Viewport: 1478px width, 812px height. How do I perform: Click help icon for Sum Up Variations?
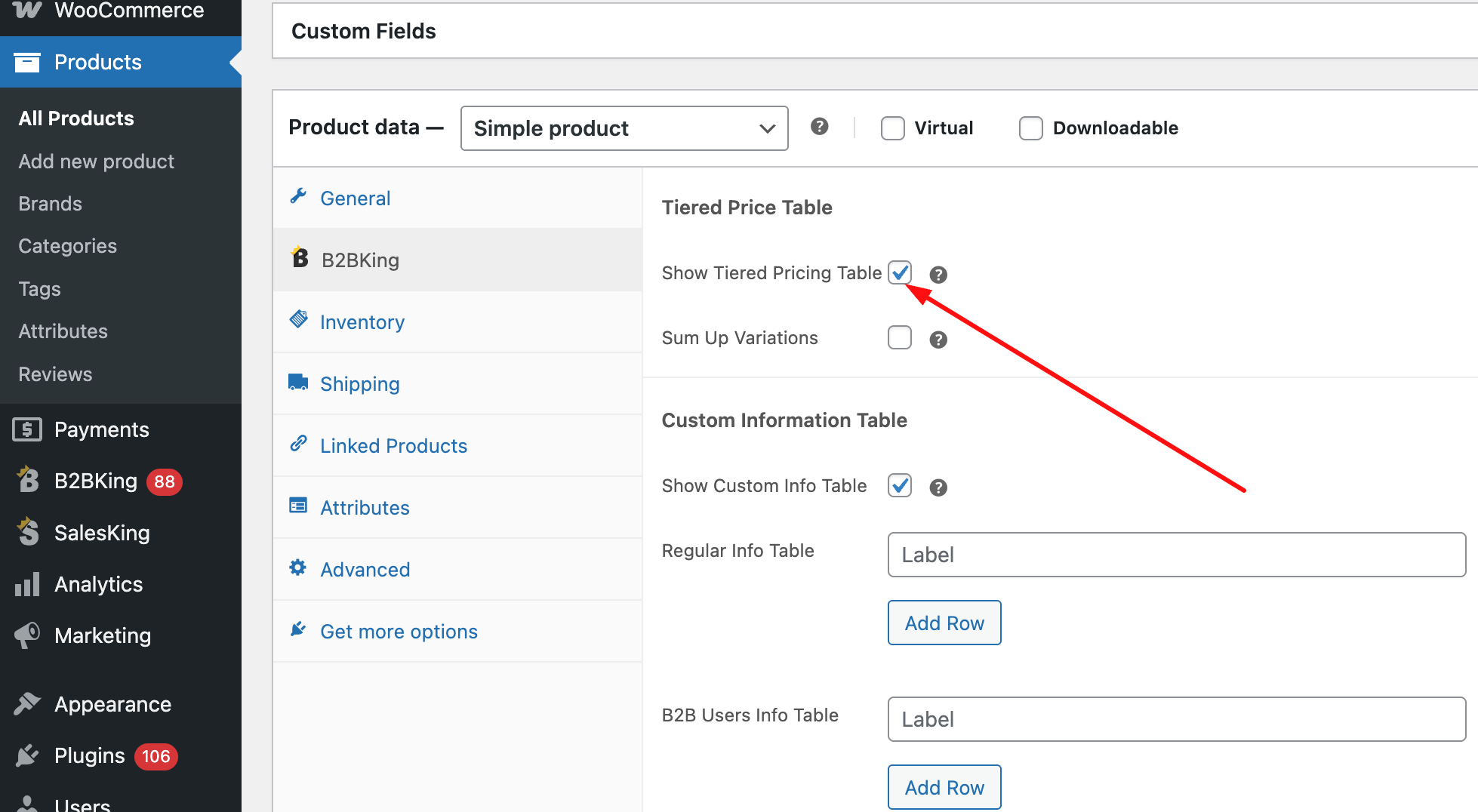tap(938, 340)
